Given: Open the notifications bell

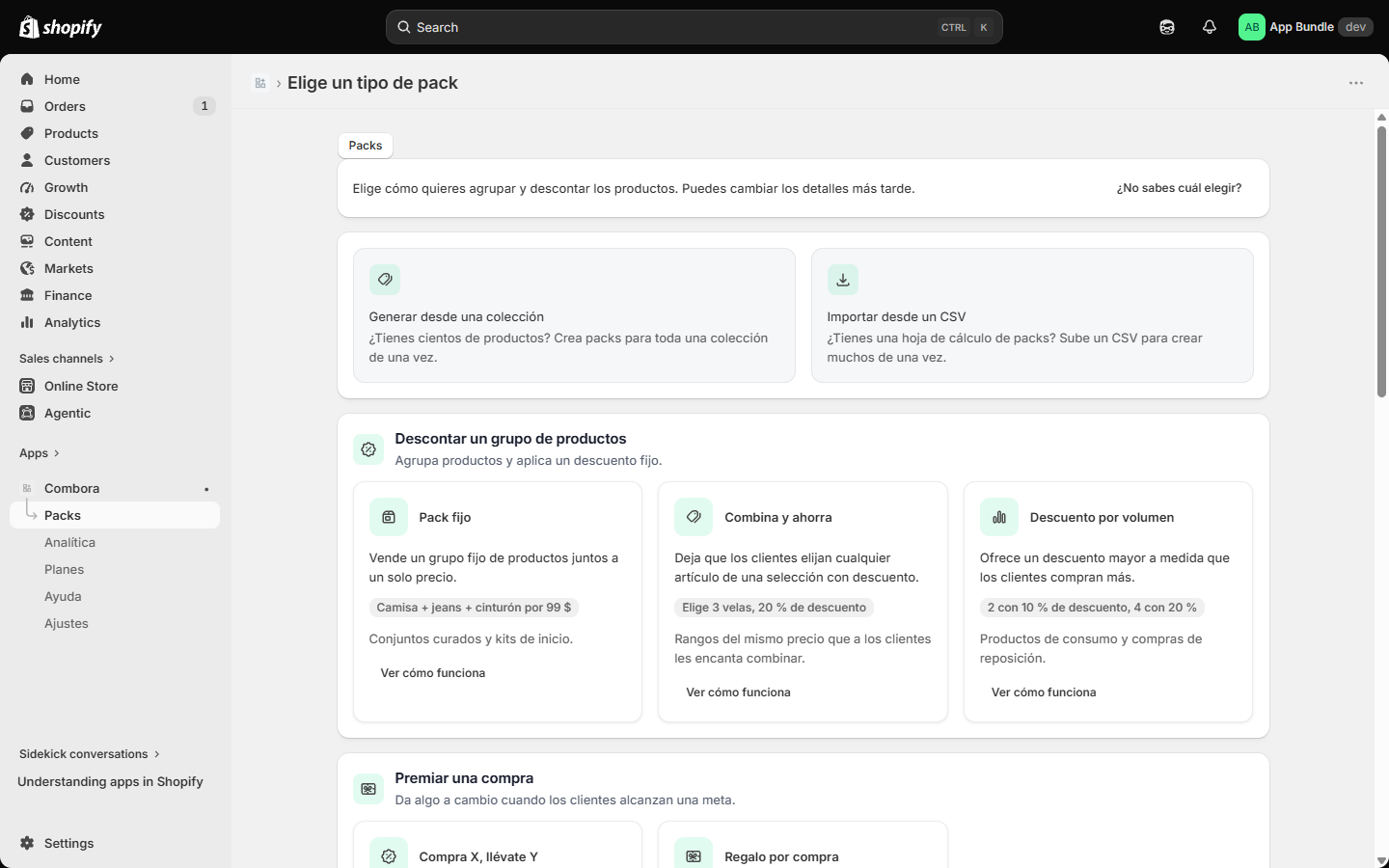Looking at the screenshot, I should point(1210,27).
